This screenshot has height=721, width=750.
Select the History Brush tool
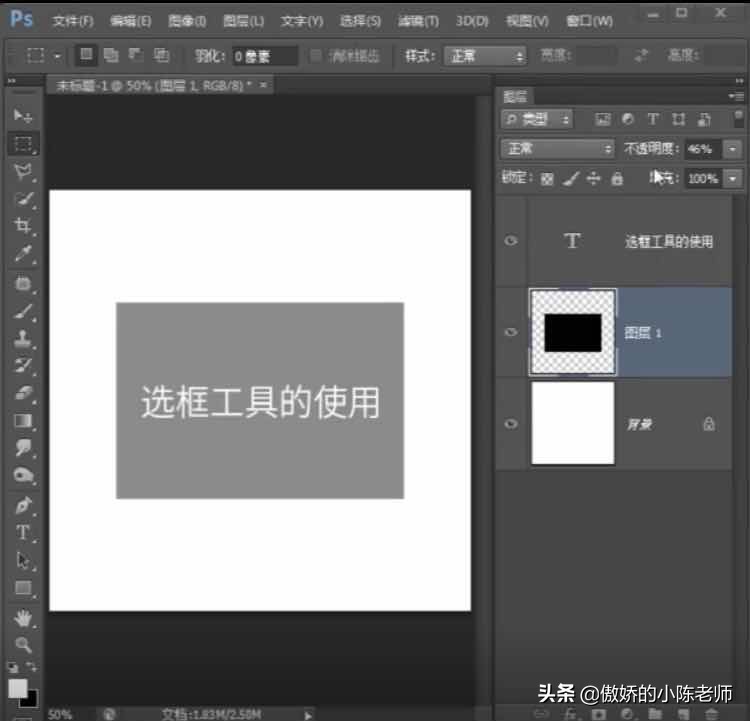click(22, 366)
